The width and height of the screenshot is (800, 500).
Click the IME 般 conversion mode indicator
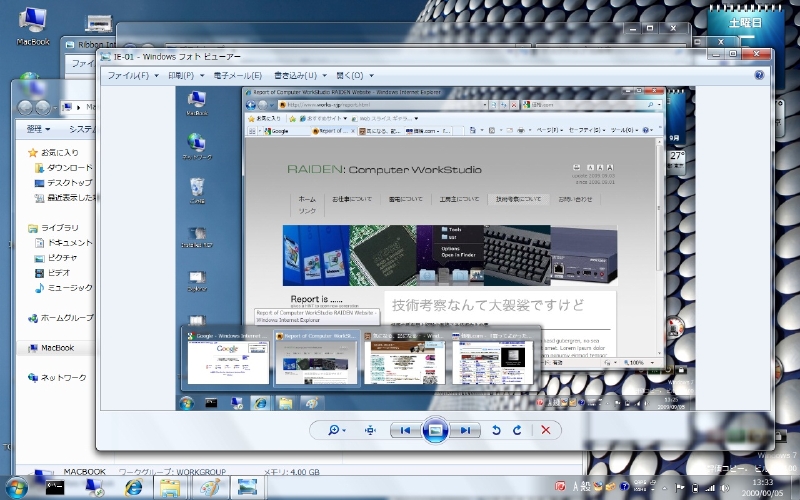[x=585, y=487]
